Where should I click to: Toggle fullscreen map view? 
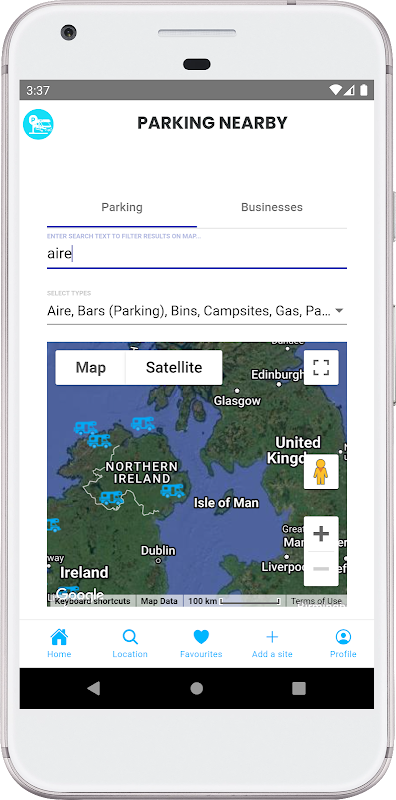tap(321, 367)
